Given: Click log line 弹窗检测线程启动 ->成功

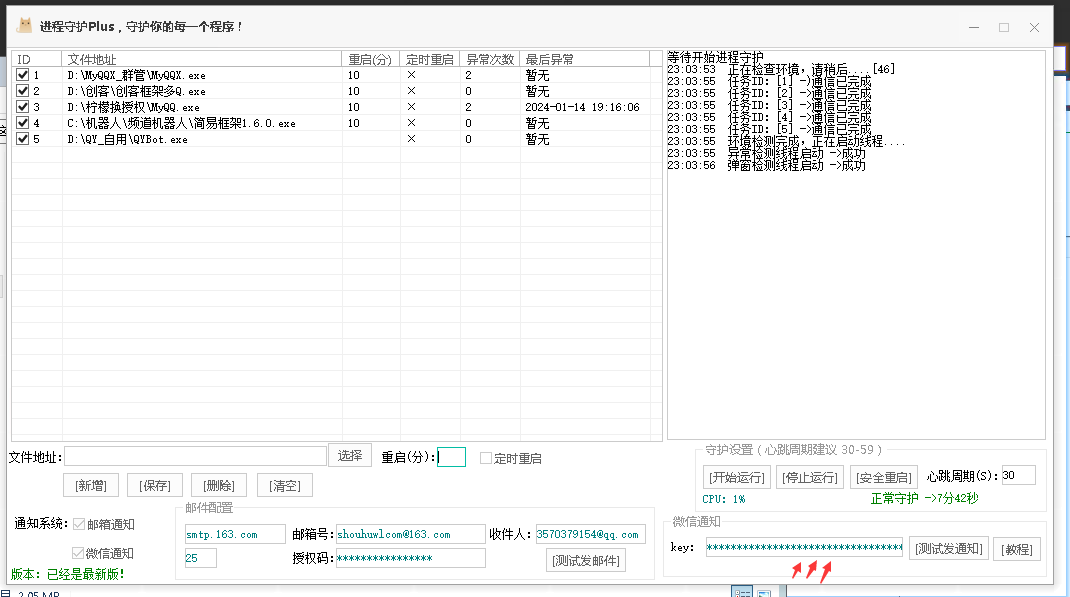Looking at the screenshot, I should point(766,165).
